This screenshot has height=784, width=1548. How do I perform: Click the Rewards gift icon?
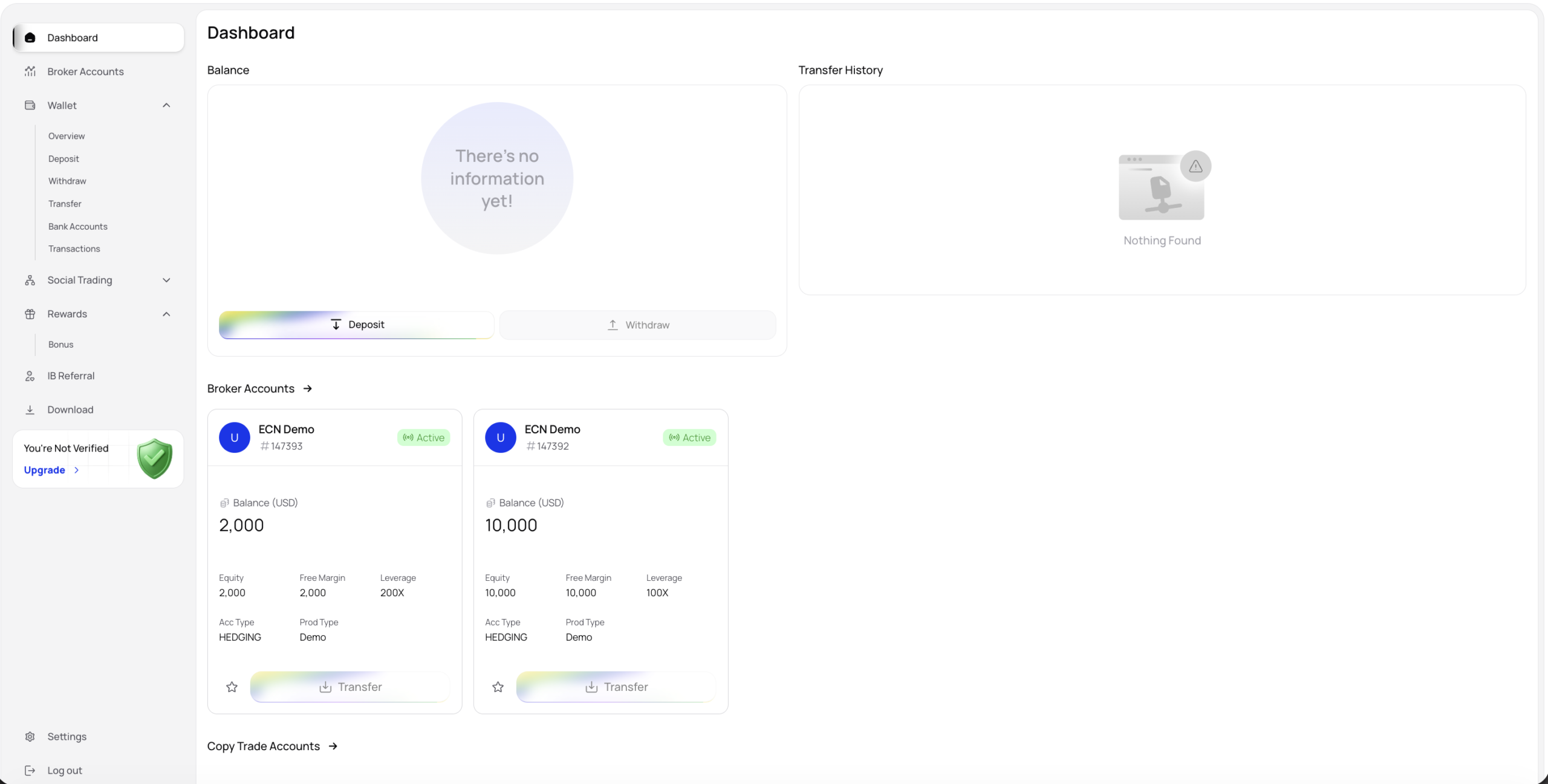(x=30, y=314)
